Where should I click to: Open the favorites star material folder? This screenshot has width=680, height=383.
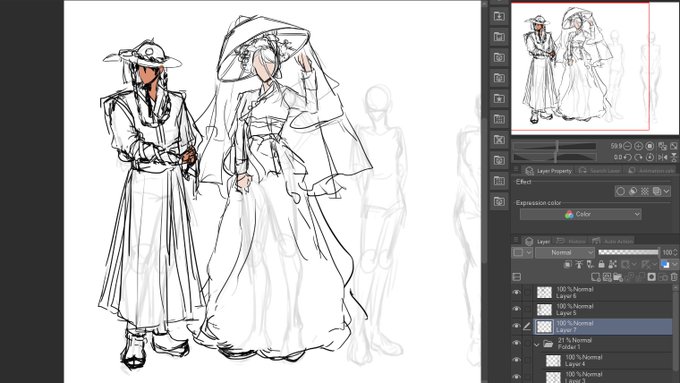coord(499,99)
